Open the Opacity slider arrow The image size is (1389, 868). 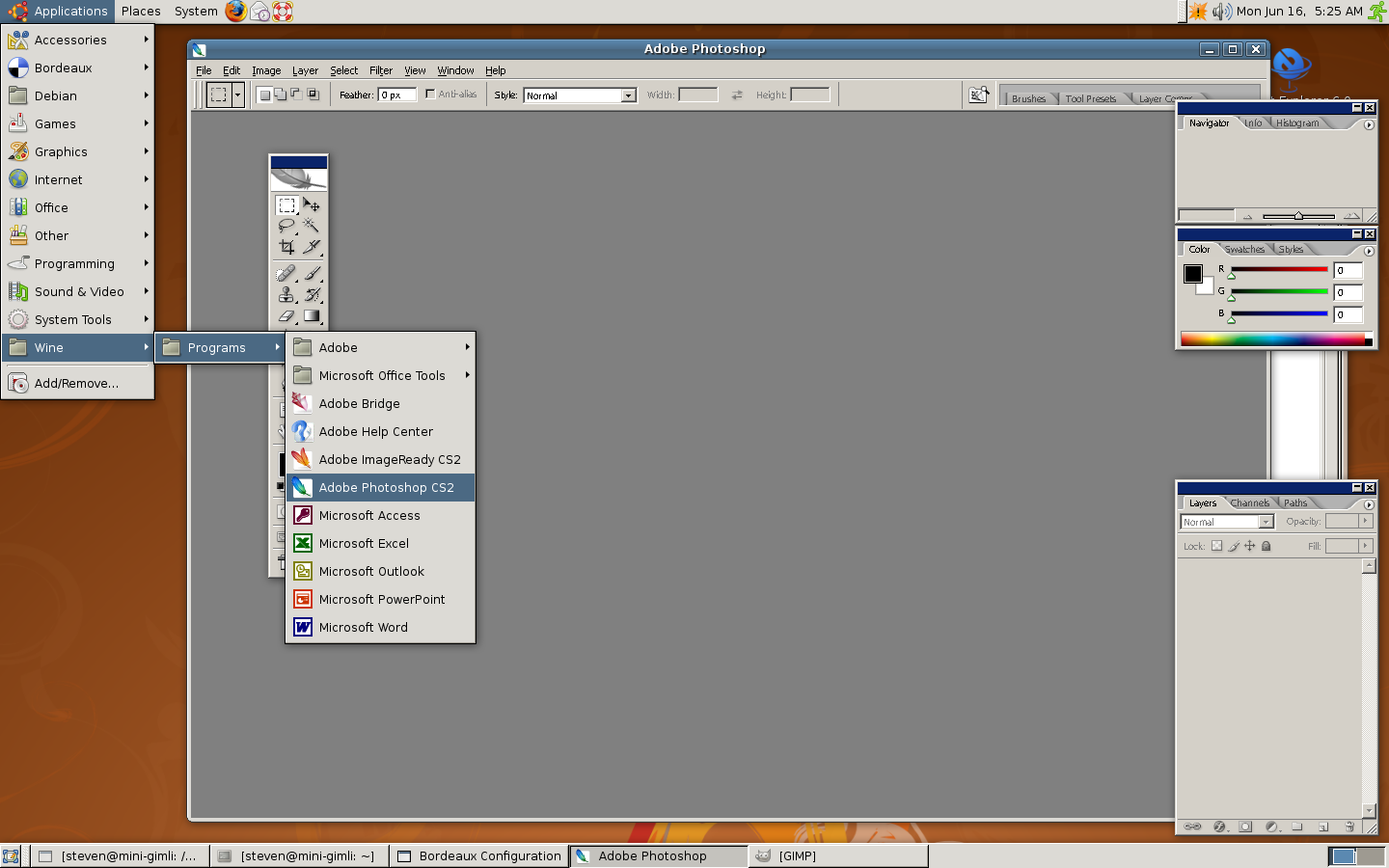(1365, 521)
